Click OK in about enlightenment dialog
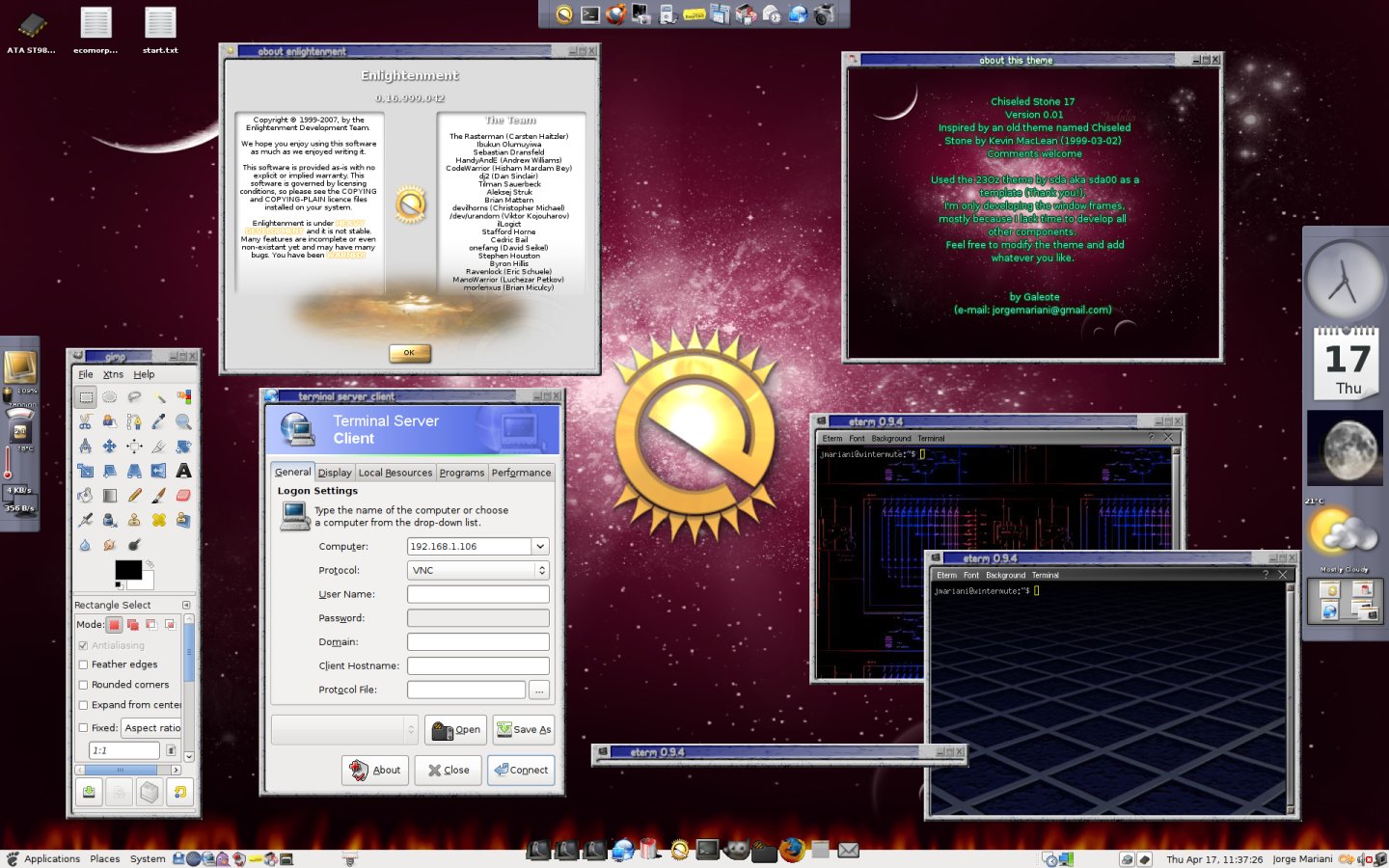The height and width of the screenshot is (868, 1389). [x=409, y=353]
